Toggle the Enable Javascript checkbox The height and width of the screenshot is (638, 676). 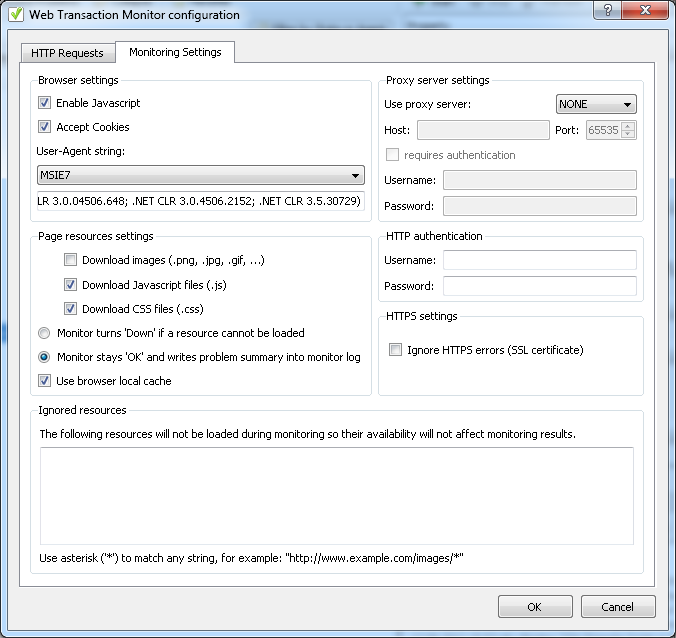coord(44,103)
